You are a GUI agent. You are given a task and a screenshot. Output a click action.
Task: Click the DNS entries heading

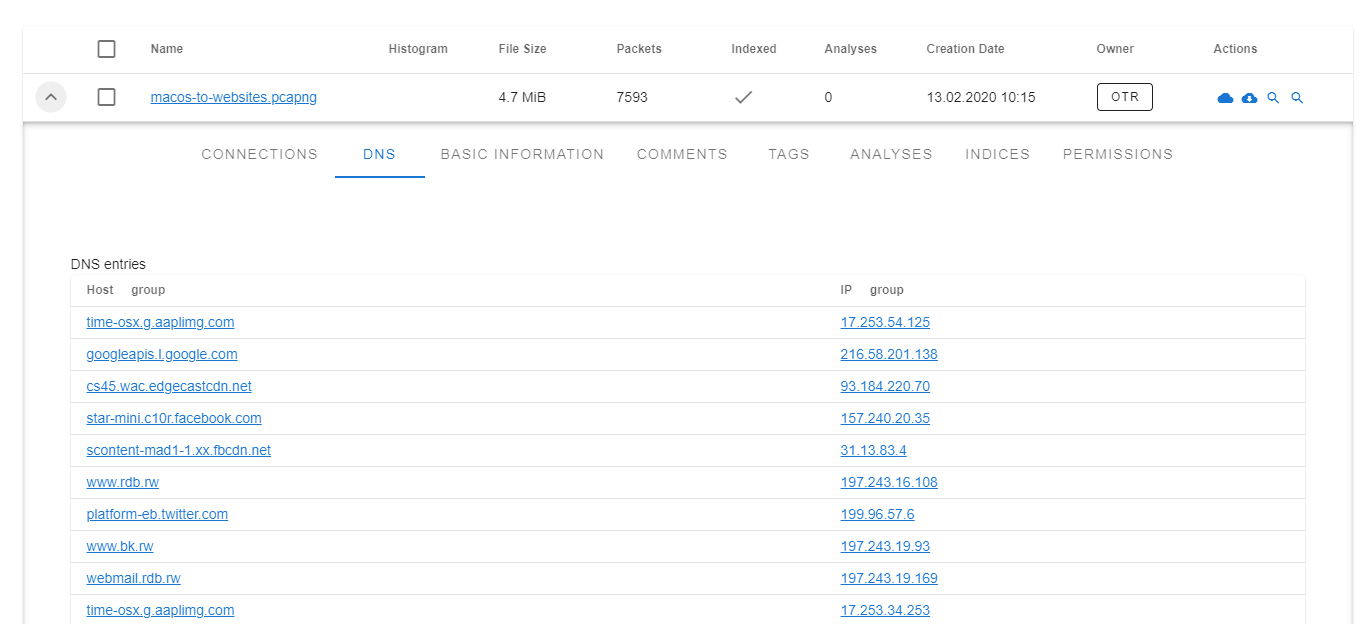point(108,265)
